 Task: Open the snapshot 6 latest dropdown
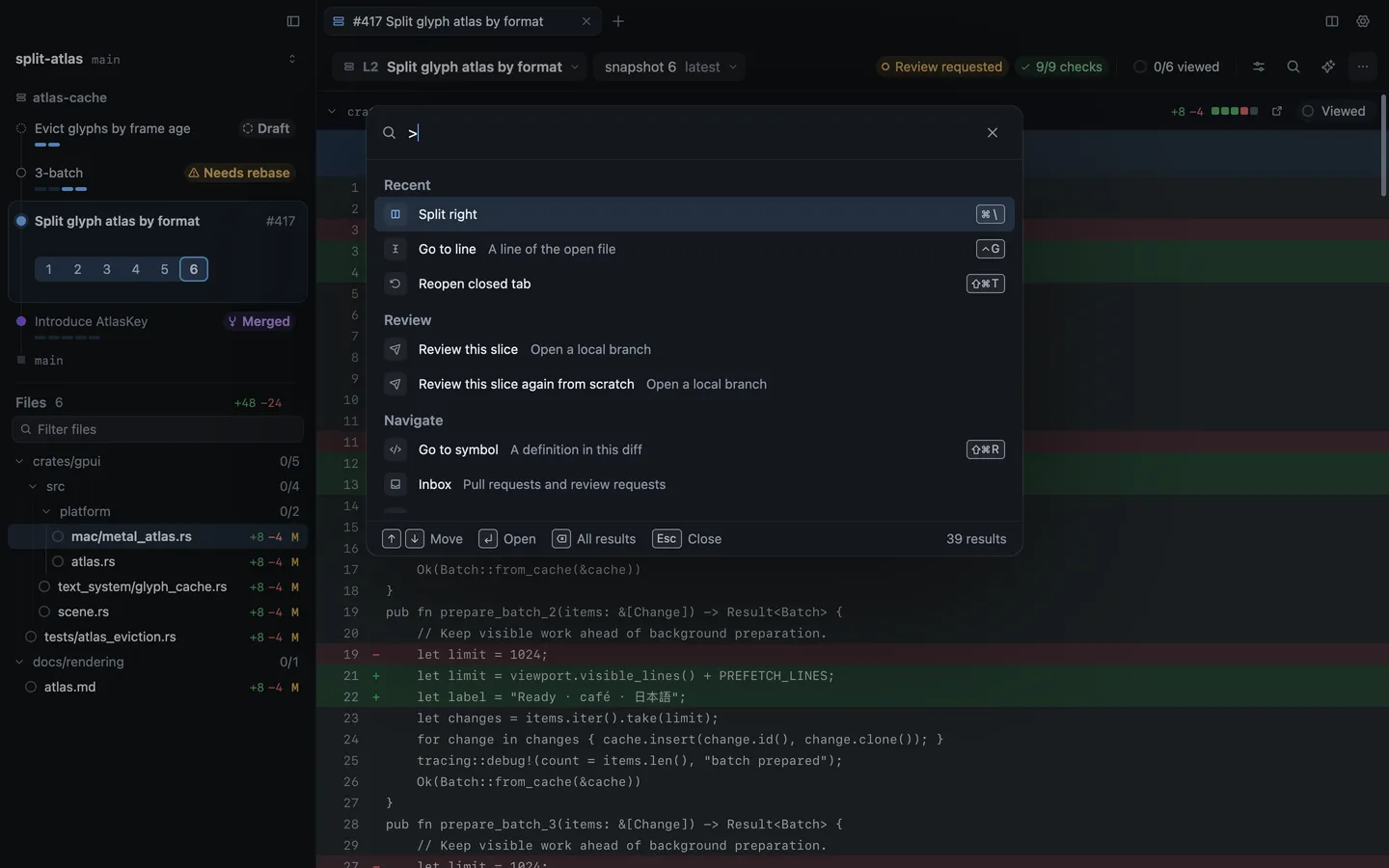pyautogui.click(x=670, y=67)
